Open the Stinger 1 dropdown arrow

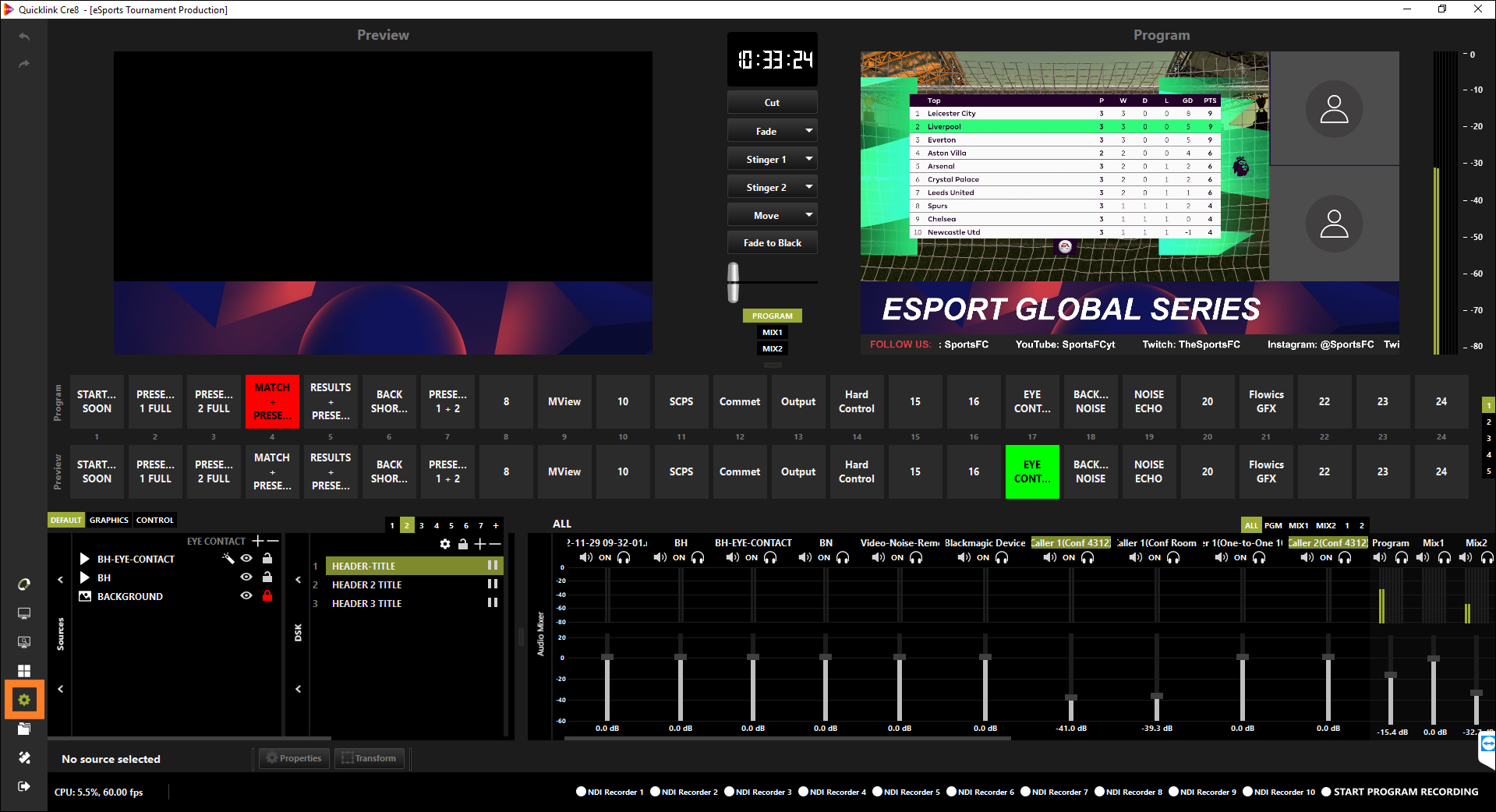pyautogui.click(x=809, y=159)
